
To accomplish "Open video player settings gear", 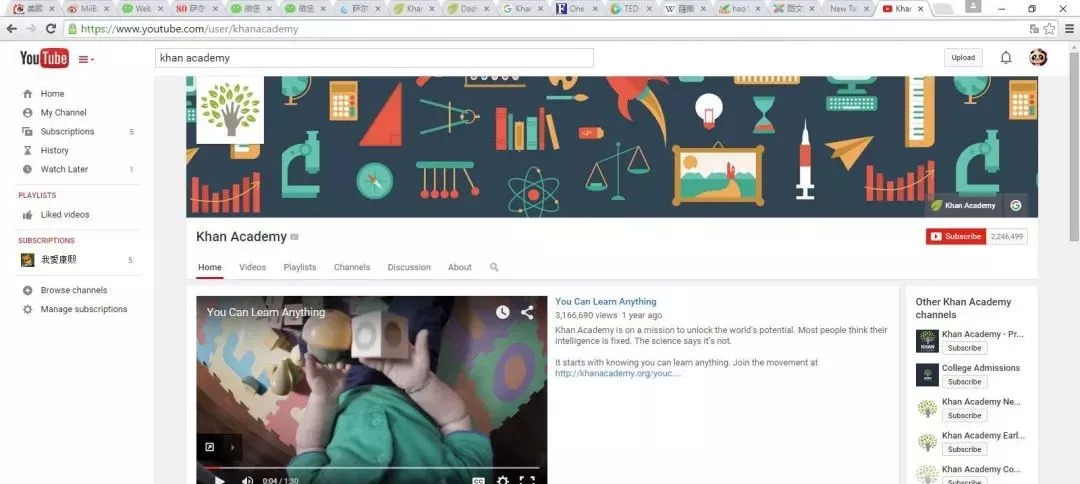I will coord(503,480).
